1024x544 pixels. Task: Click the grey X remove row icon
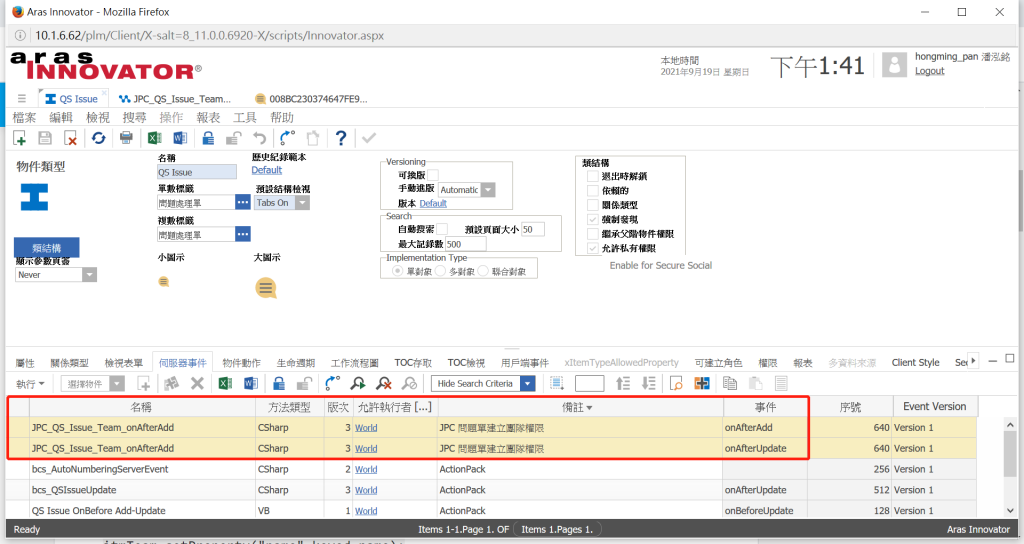point(197,383)
